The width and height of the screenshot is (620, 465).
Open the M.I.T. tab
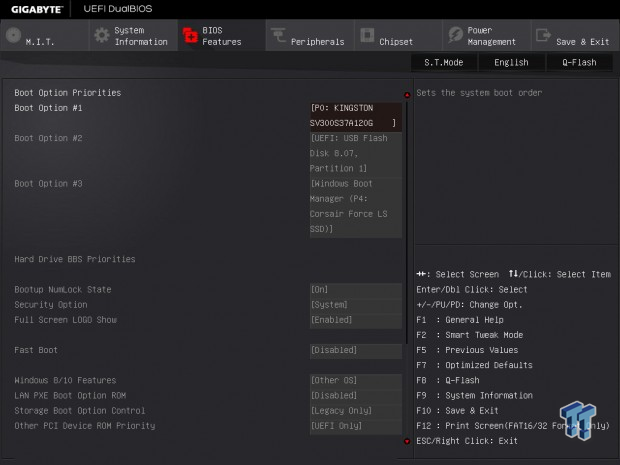[x=44, y=35]
